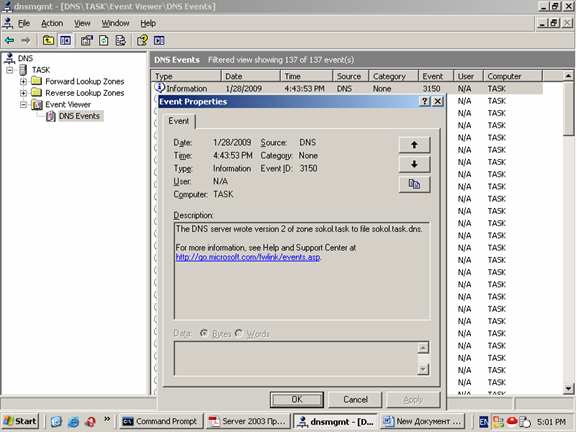The image size is (577, 433).
Task: Open the Action menu
Action: click(x=52, y=23)
